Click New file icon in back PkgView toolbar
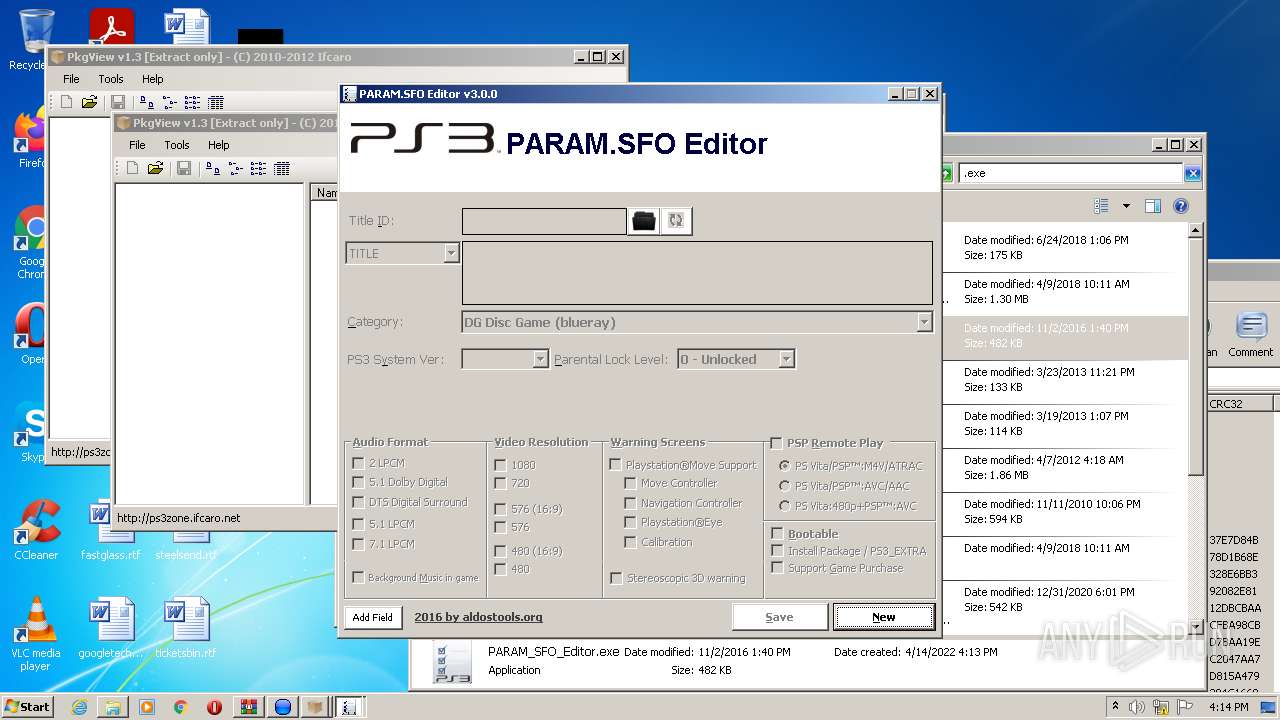 tap(66, 102)
